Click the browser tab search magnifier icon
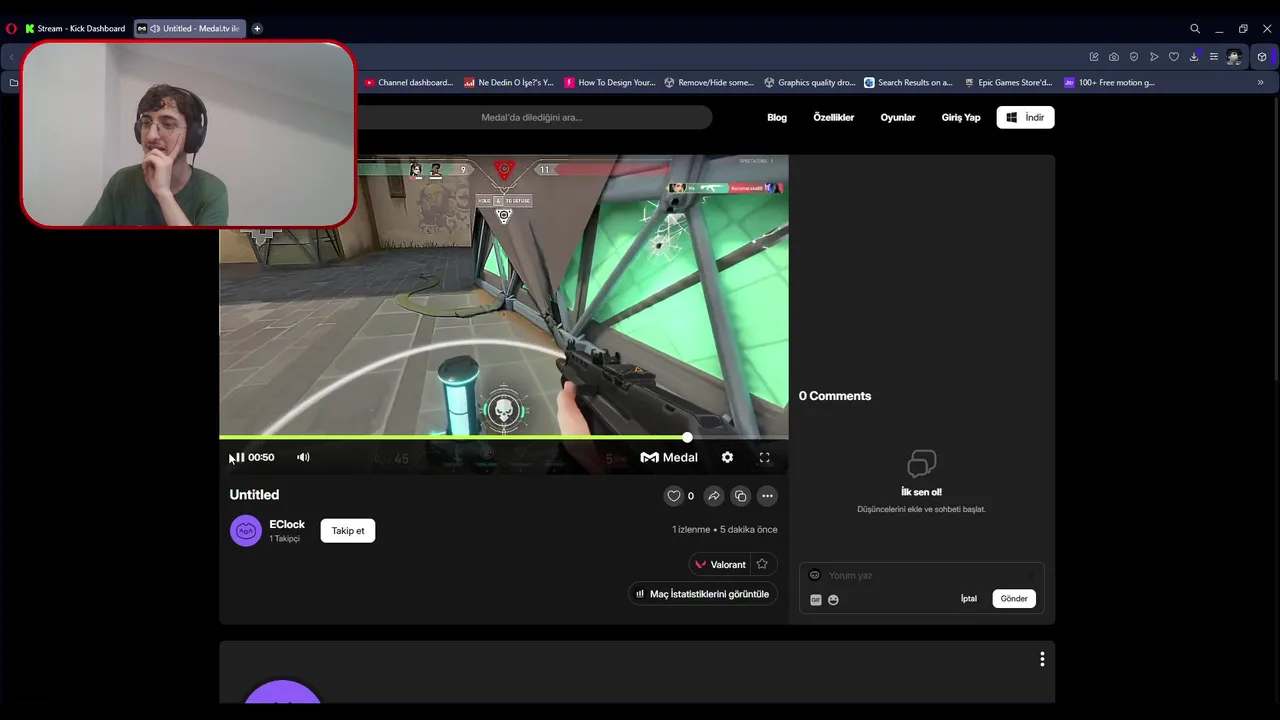This screenshot has width=1280, height=720. (x=1195, y=29)
